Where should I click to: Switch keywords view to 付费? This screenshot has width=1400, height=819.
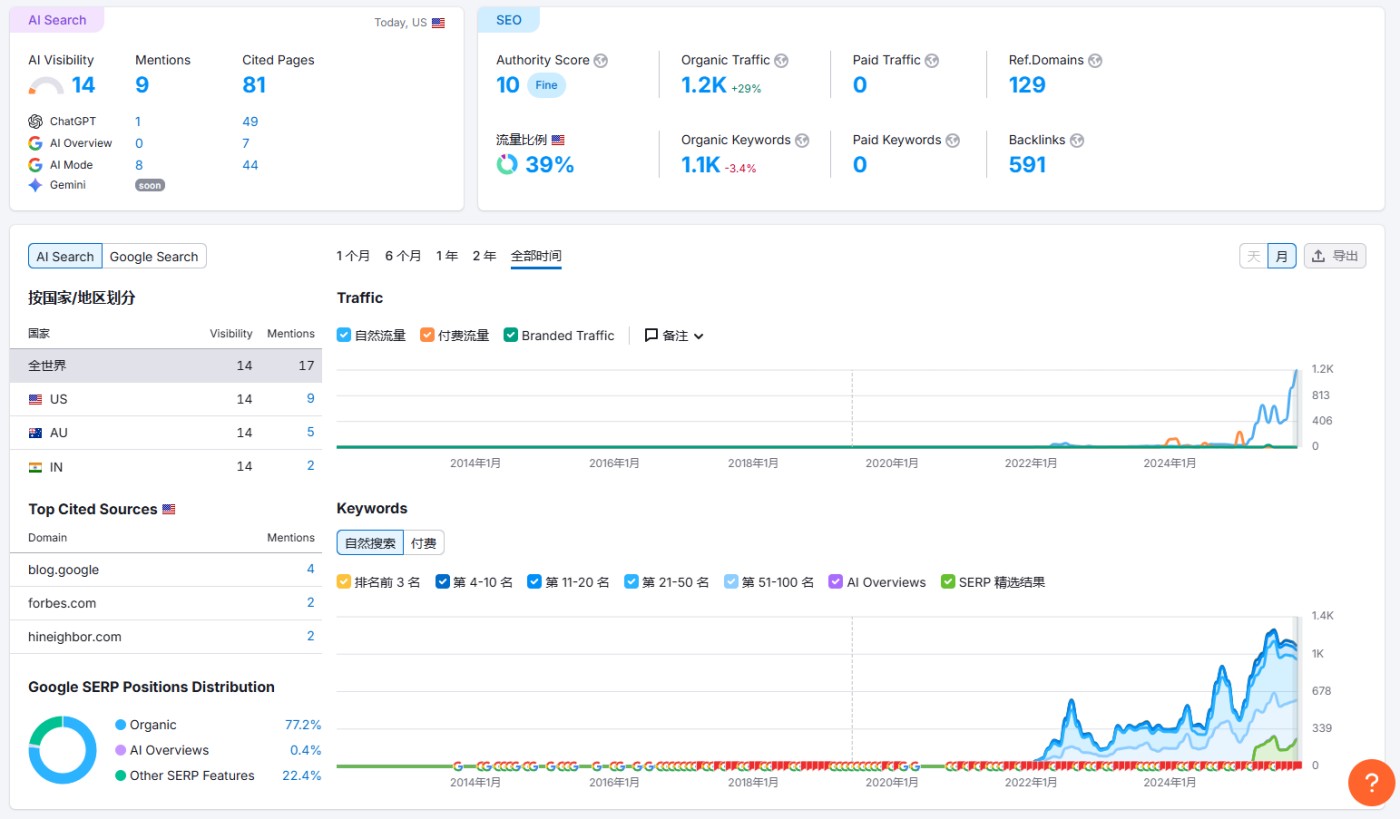pos(424,543)
